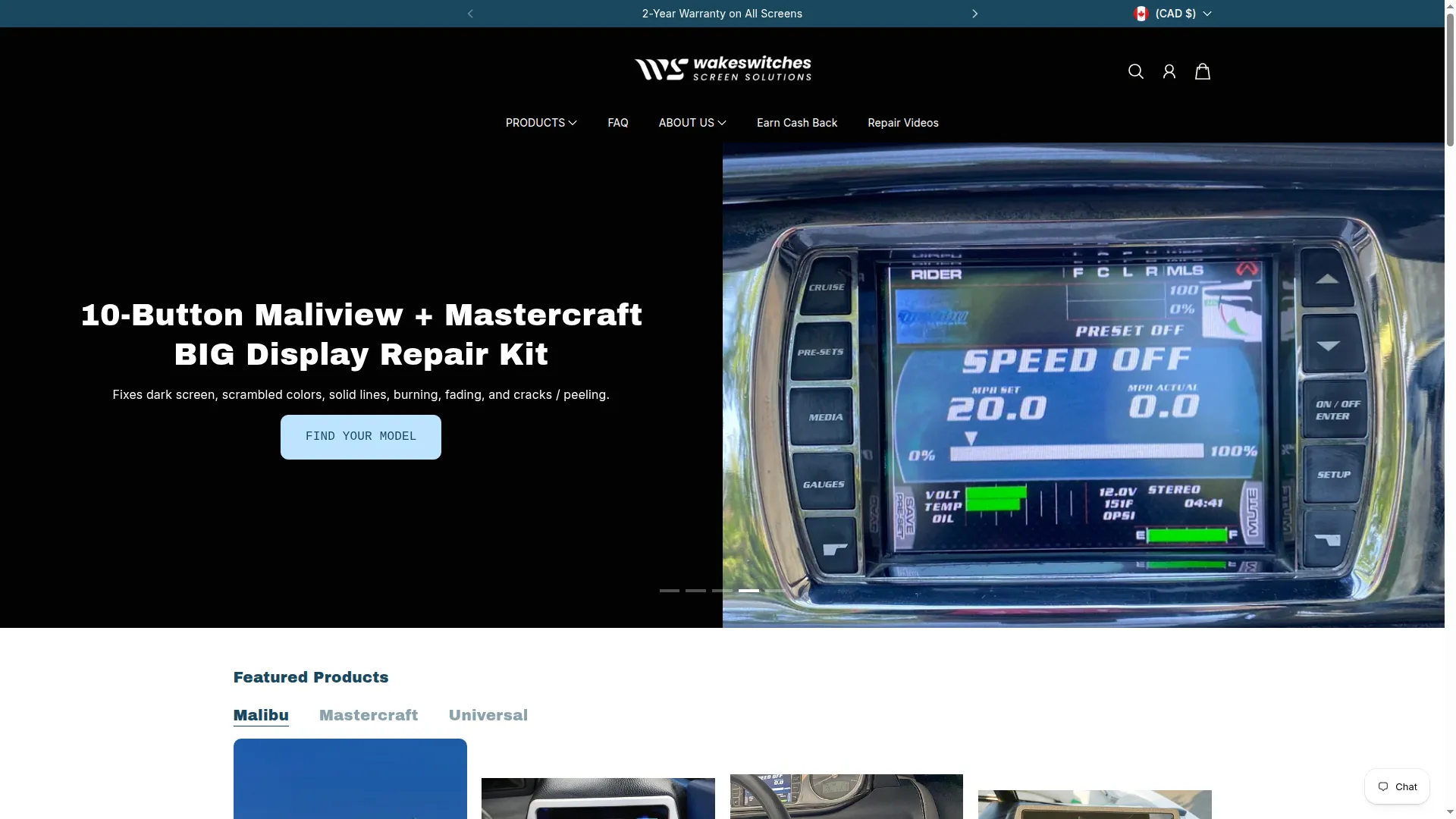Image resolution: width=1456 pixels, height=819 pixels.
Task: Jump to fifth slideshow slide indicator
Action: [x=774, y=591]
